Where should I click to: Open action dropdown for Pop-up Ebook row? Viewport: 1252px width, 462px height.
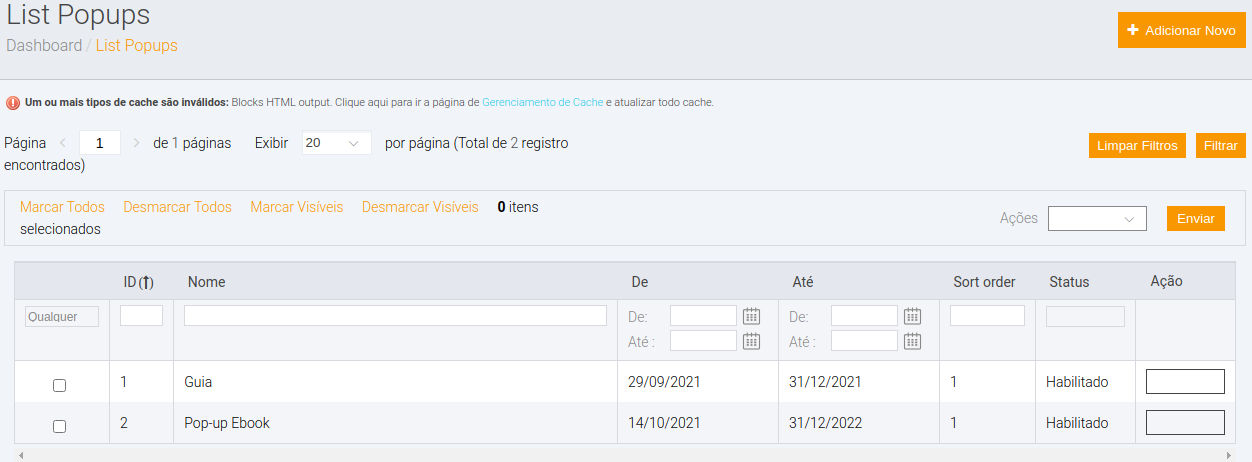click(x=1185, y=422)
